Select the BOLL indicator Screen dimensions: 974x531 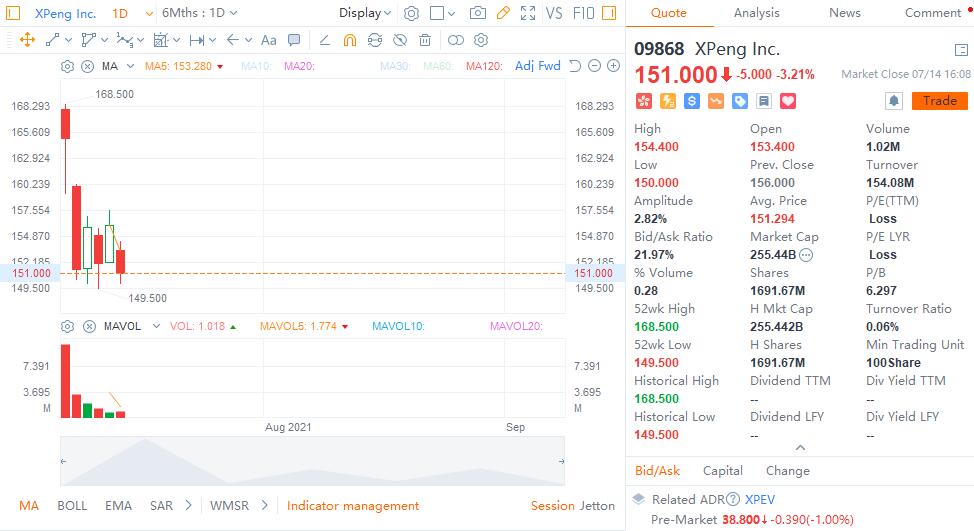(x=72, y=506)
